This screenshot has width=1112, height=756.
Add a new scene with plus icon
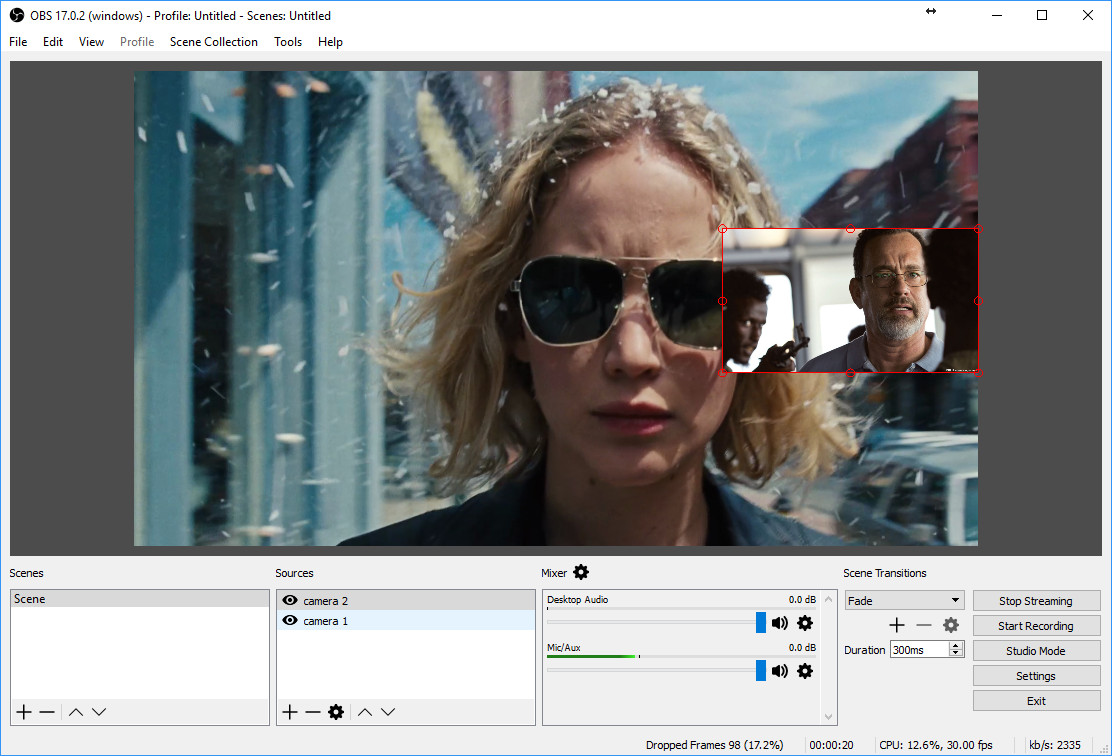(24, 712)
